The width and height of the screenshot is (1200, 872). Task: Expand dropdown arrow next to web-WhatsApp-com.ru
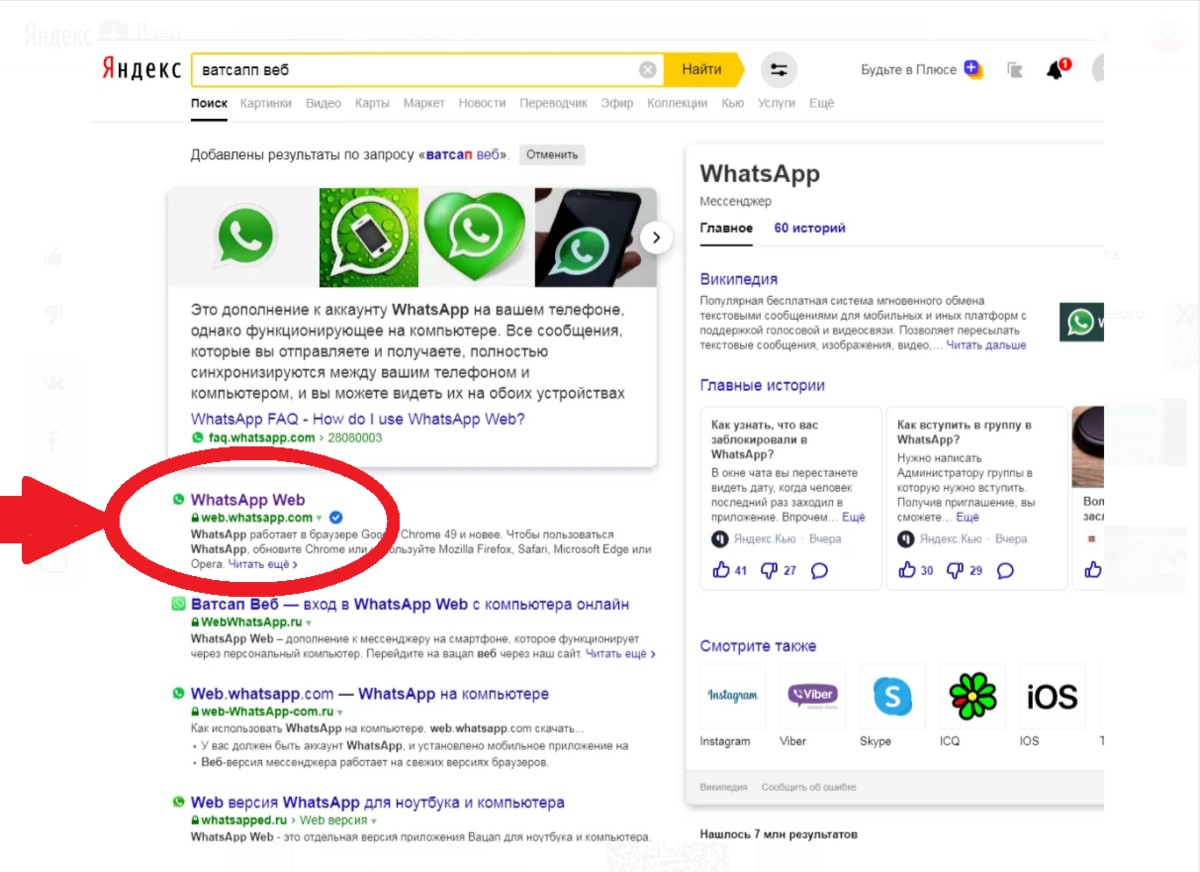(x=340, y=713)
